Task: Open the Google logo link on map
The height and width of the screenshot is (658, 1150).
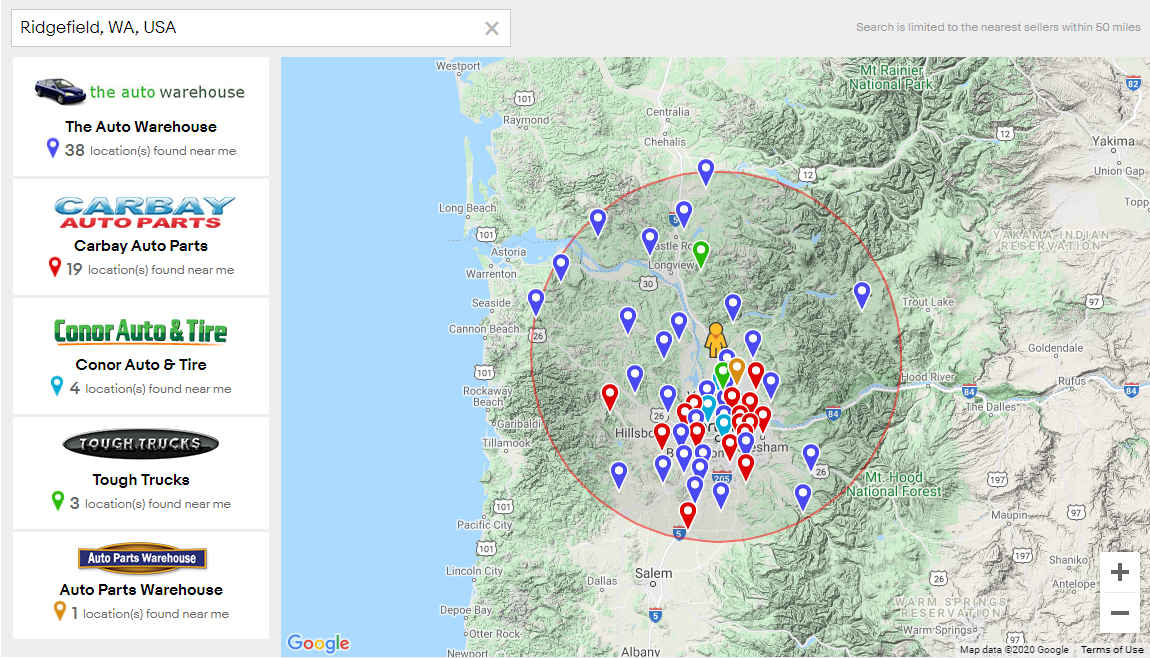Action: click(318, 643)
